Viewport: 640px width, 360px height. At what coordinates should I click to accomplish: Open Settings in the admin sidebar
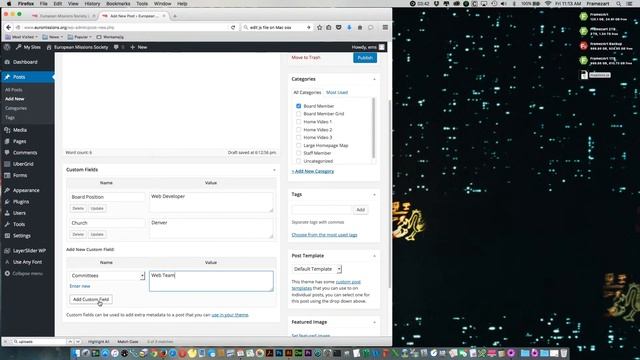point(22,236)
